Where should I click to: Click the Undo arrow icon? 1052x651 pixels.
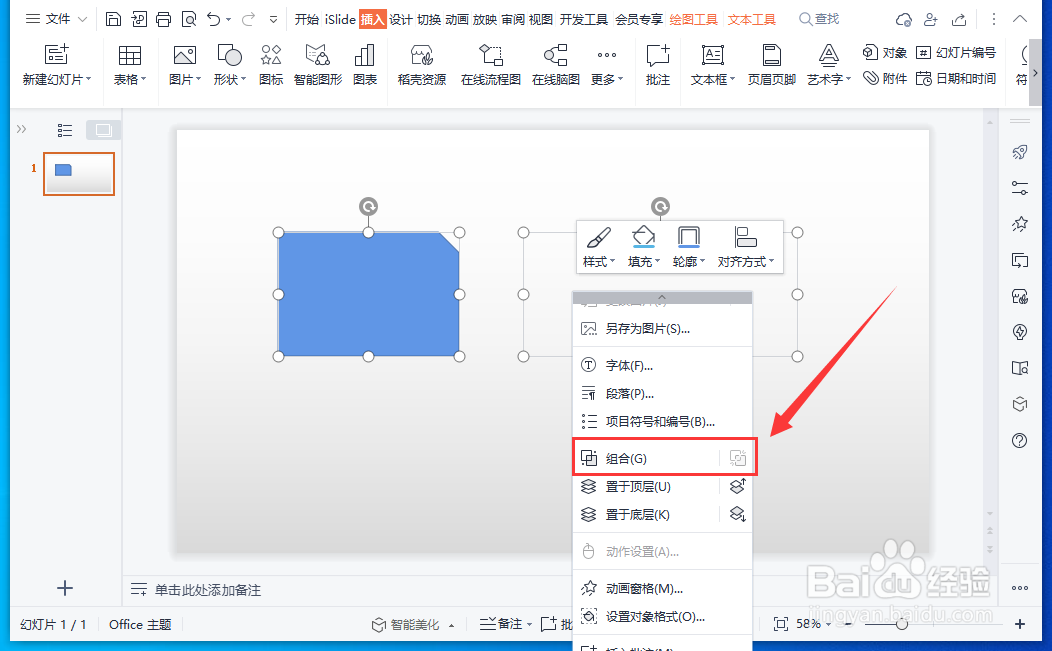213,19
